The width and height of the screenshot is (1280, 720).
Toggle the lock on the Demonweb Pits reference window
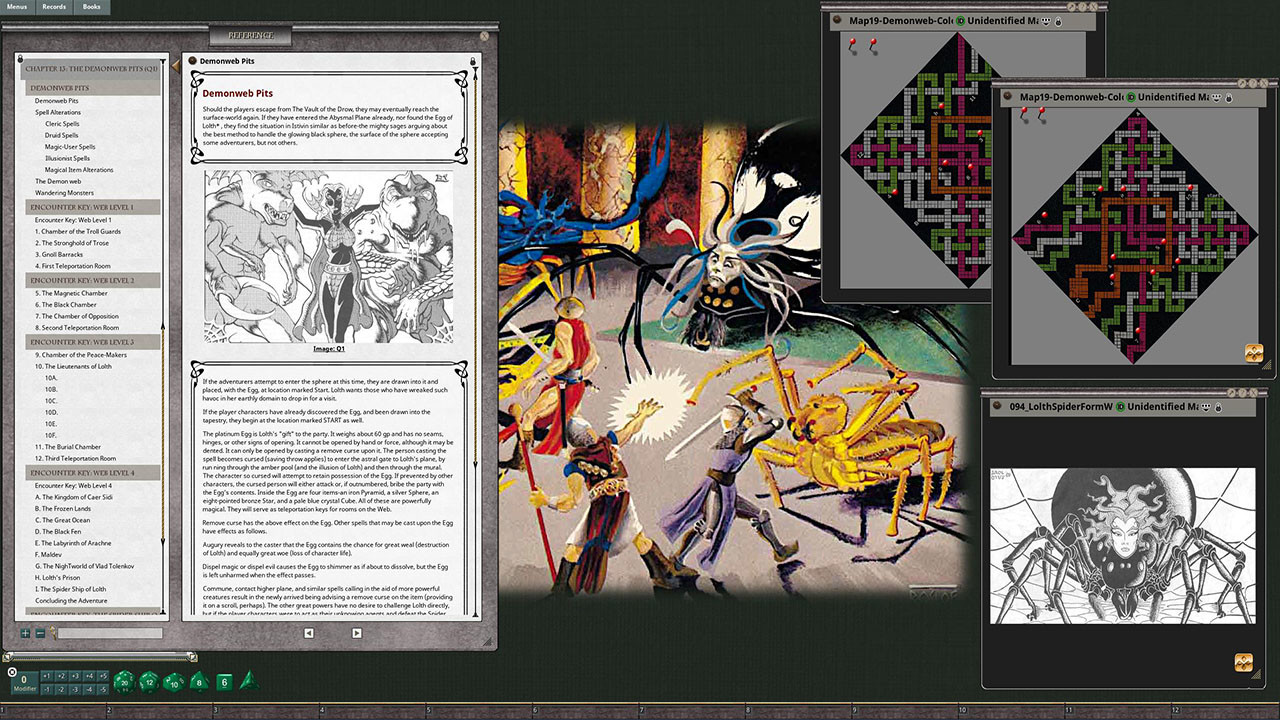pos(472,61)
